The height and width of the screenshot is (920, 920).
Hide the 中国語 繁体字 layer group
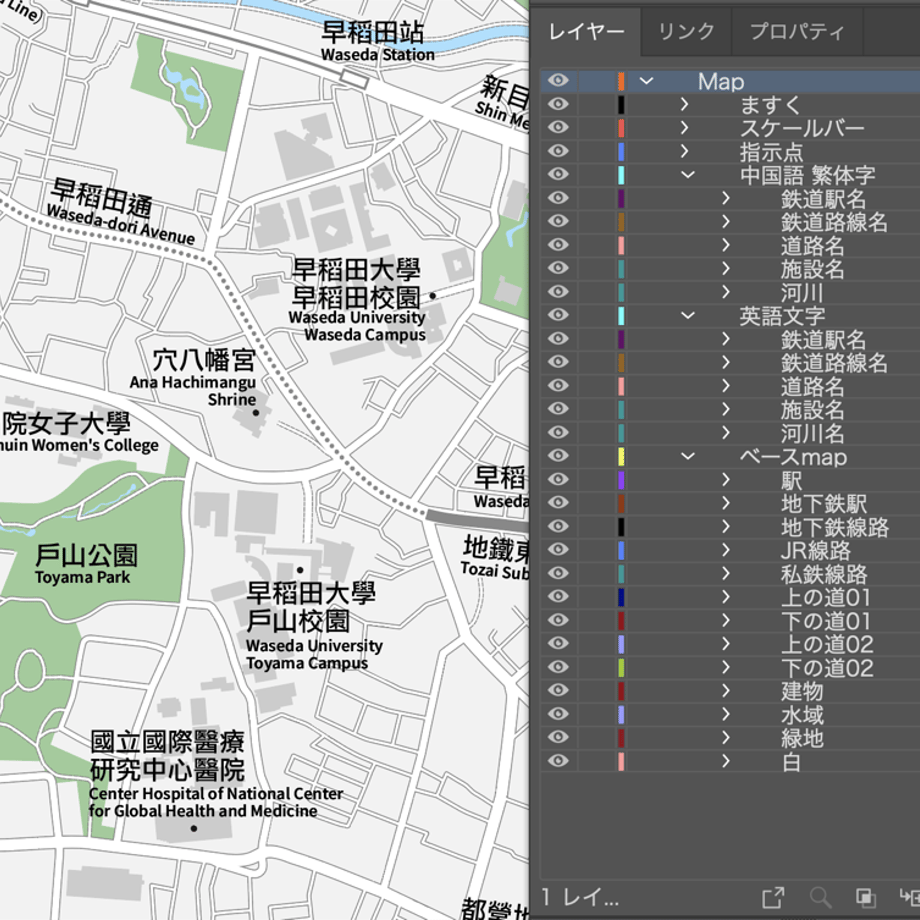(x=558, y=174)
